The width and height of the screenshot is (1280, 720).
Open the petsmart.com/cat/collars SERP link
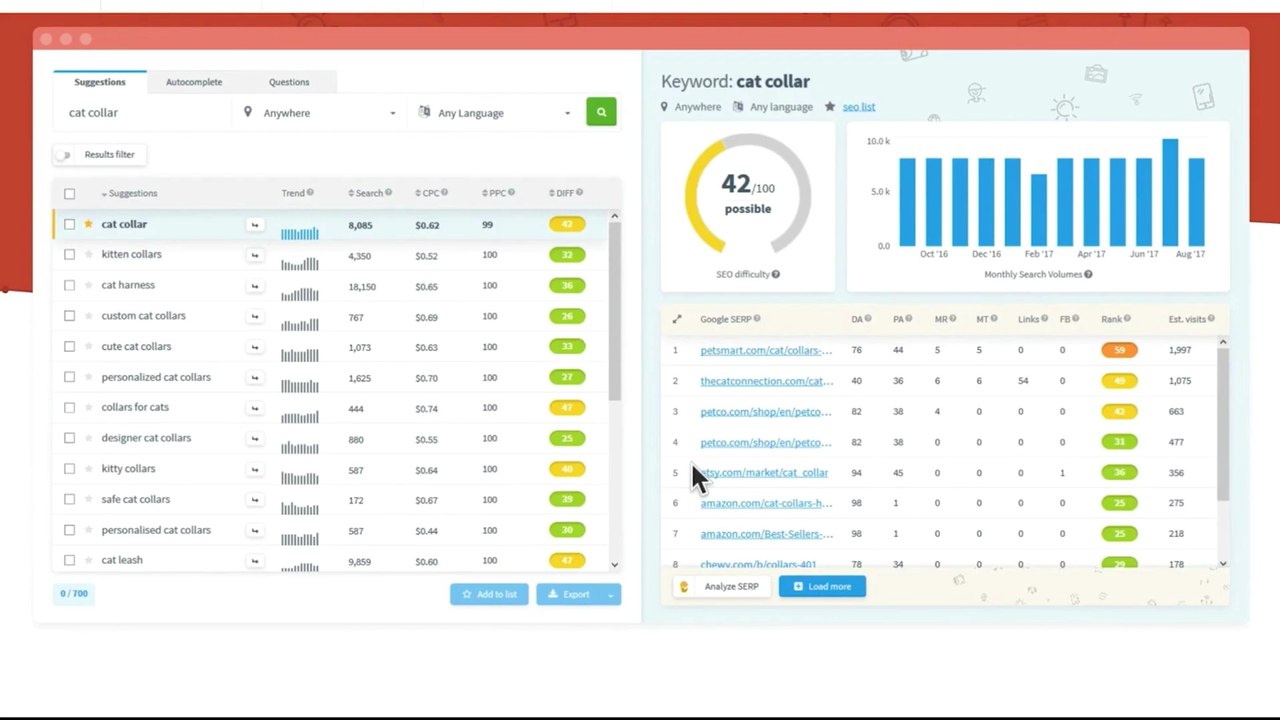point(766,350)
